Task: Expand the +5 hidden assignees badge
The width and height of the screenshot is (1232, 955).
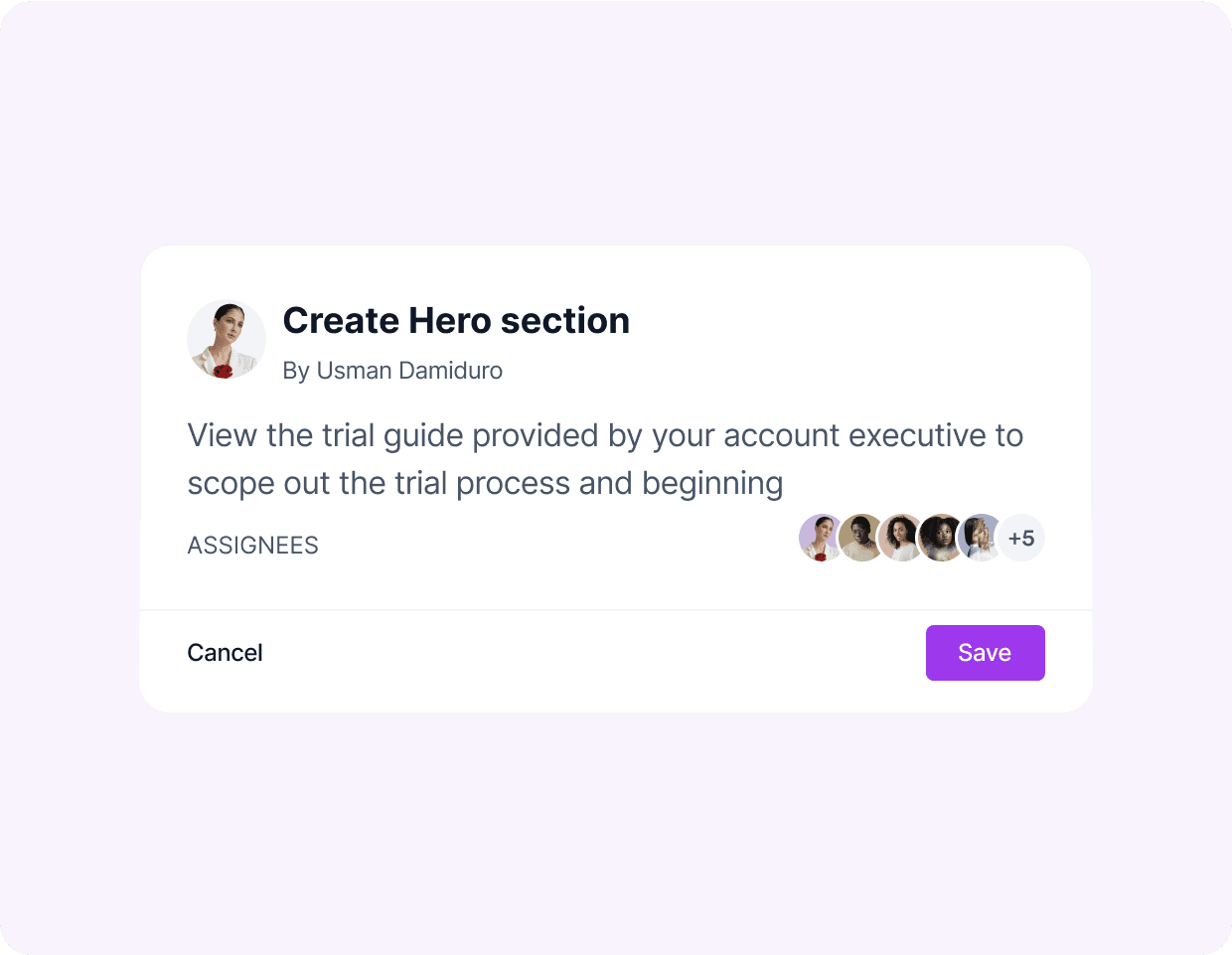Action: click(1021, 538)
